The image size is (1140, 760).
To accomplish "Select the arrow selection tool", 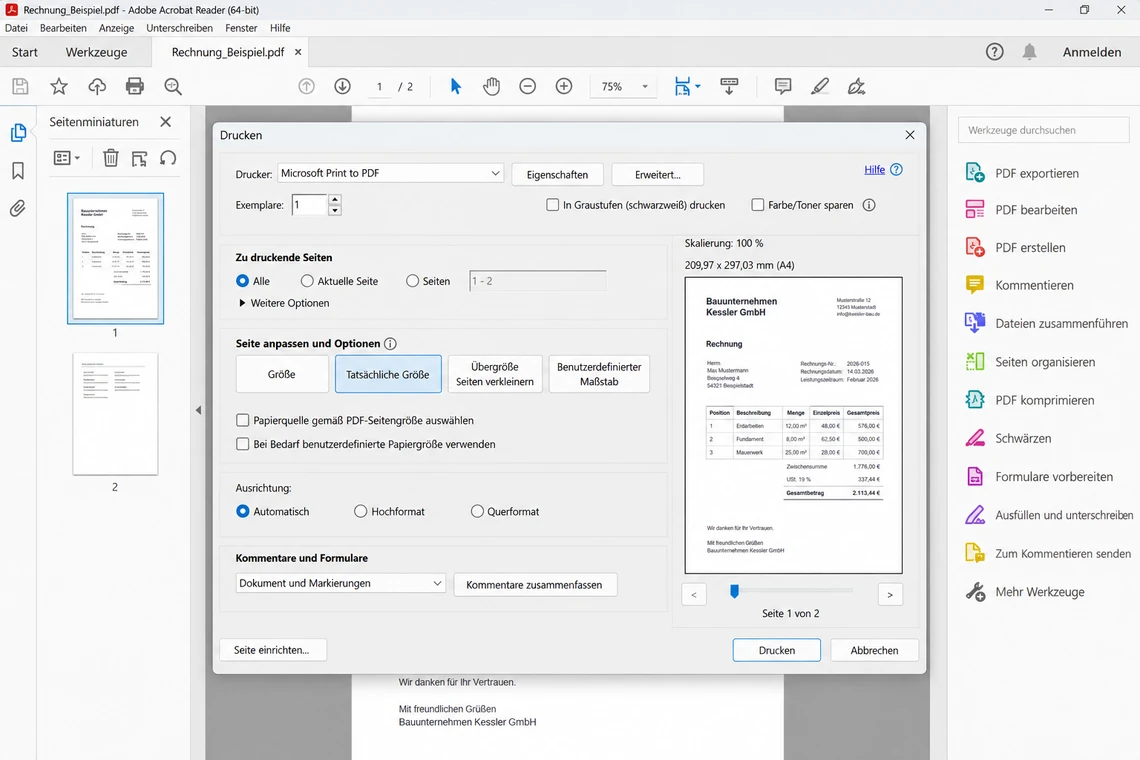I will point(456,87).
